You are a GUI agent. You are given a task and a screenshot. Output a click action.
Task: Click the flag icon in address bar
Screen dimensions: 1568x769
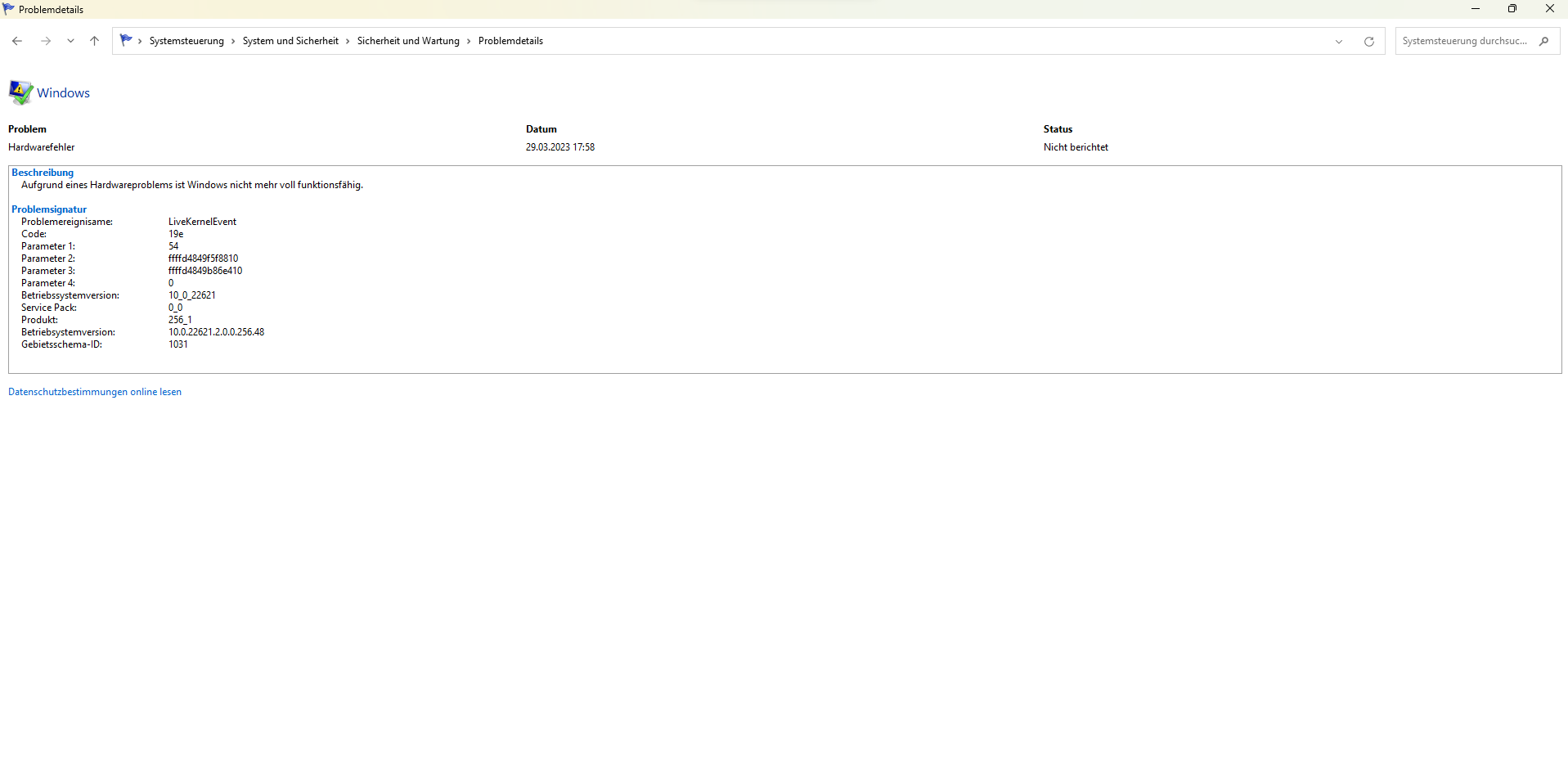[126, 40]
